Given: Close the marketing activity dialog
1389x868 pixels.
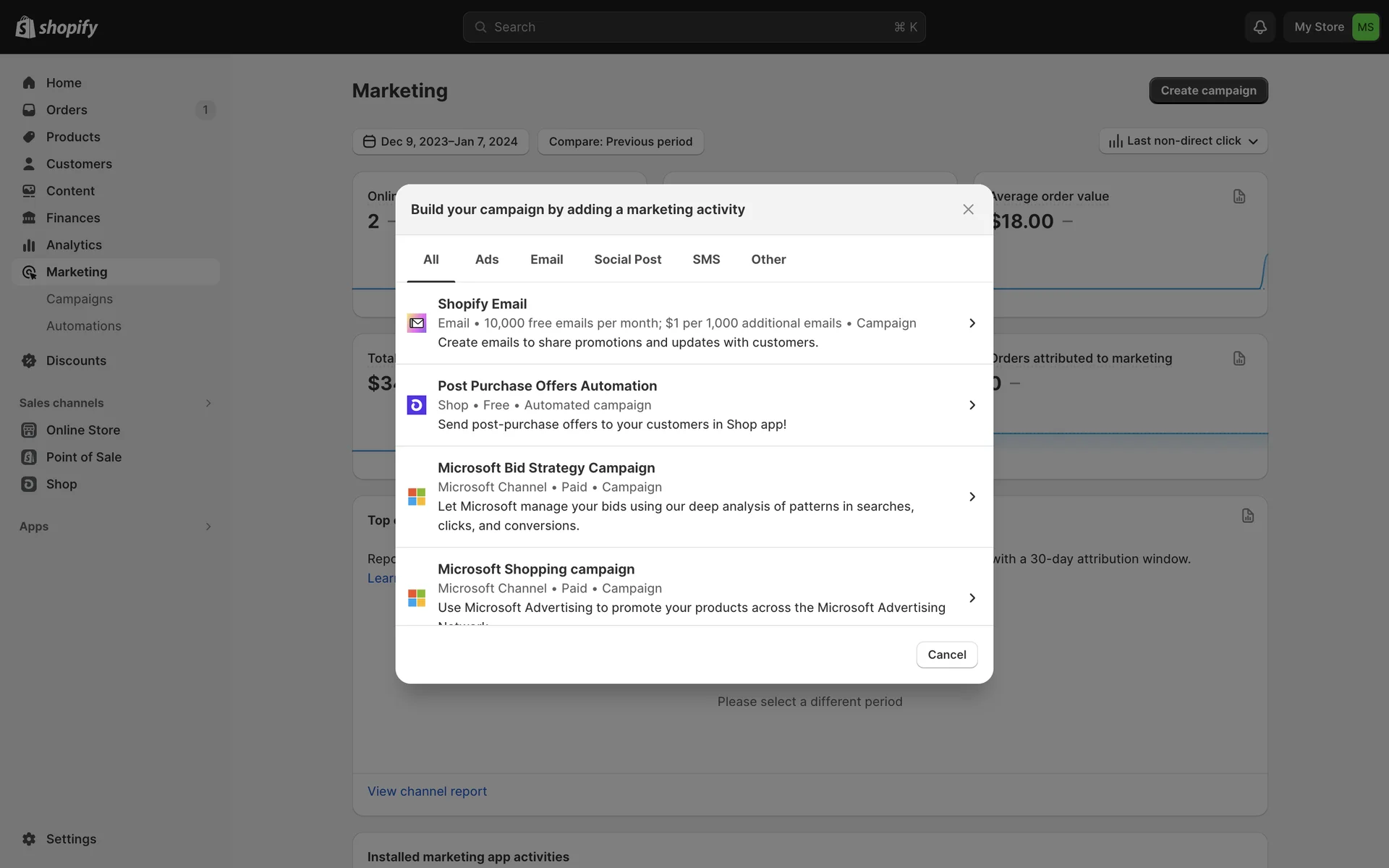Looking at the screenshot, I should (968, 209).
